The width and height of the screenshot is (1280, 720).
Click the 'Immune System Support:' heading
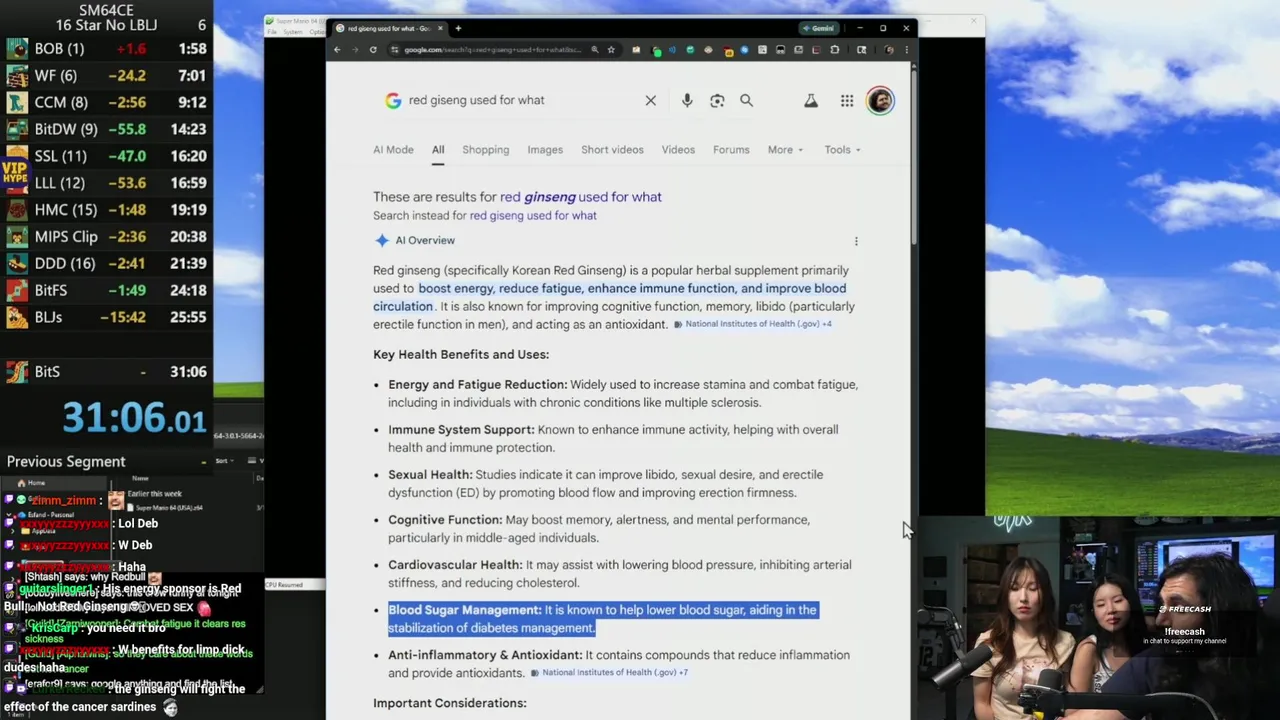click(461, 430)
